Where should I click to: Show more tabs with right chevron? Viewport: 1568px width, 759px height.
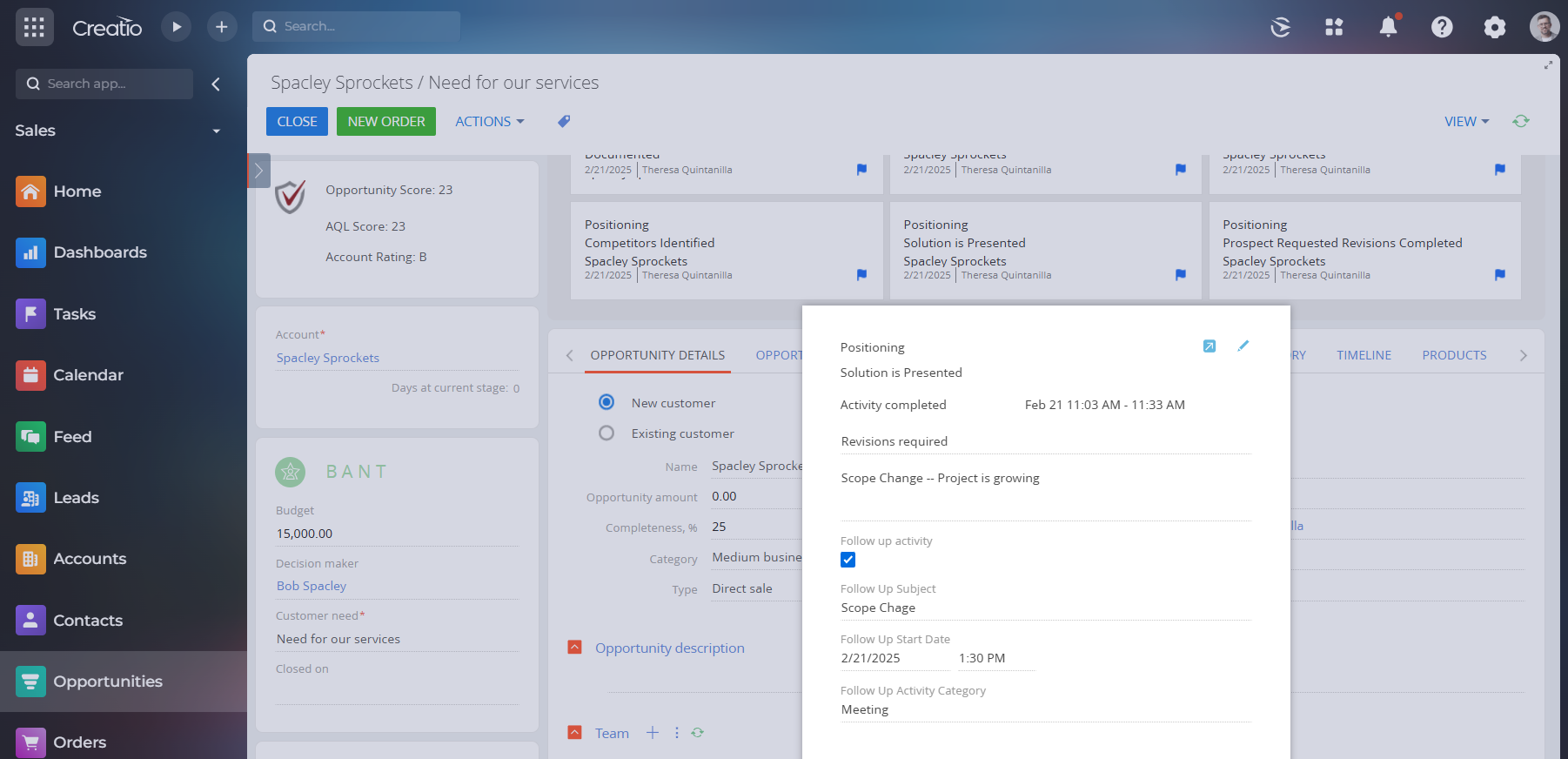tap(1523, 355)
